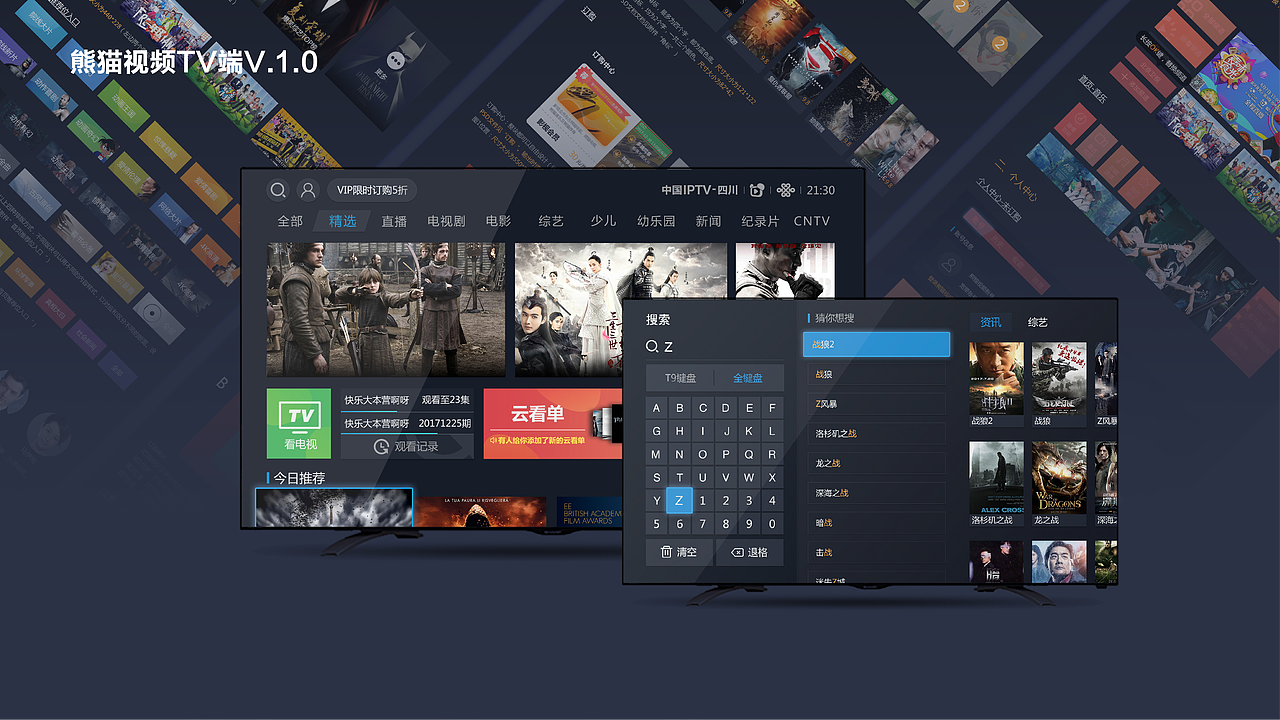The height and width of the screenshot is (720, 1280).
Task: Open the British Academy Film Awards thumbnail
Action: (590, 512)
